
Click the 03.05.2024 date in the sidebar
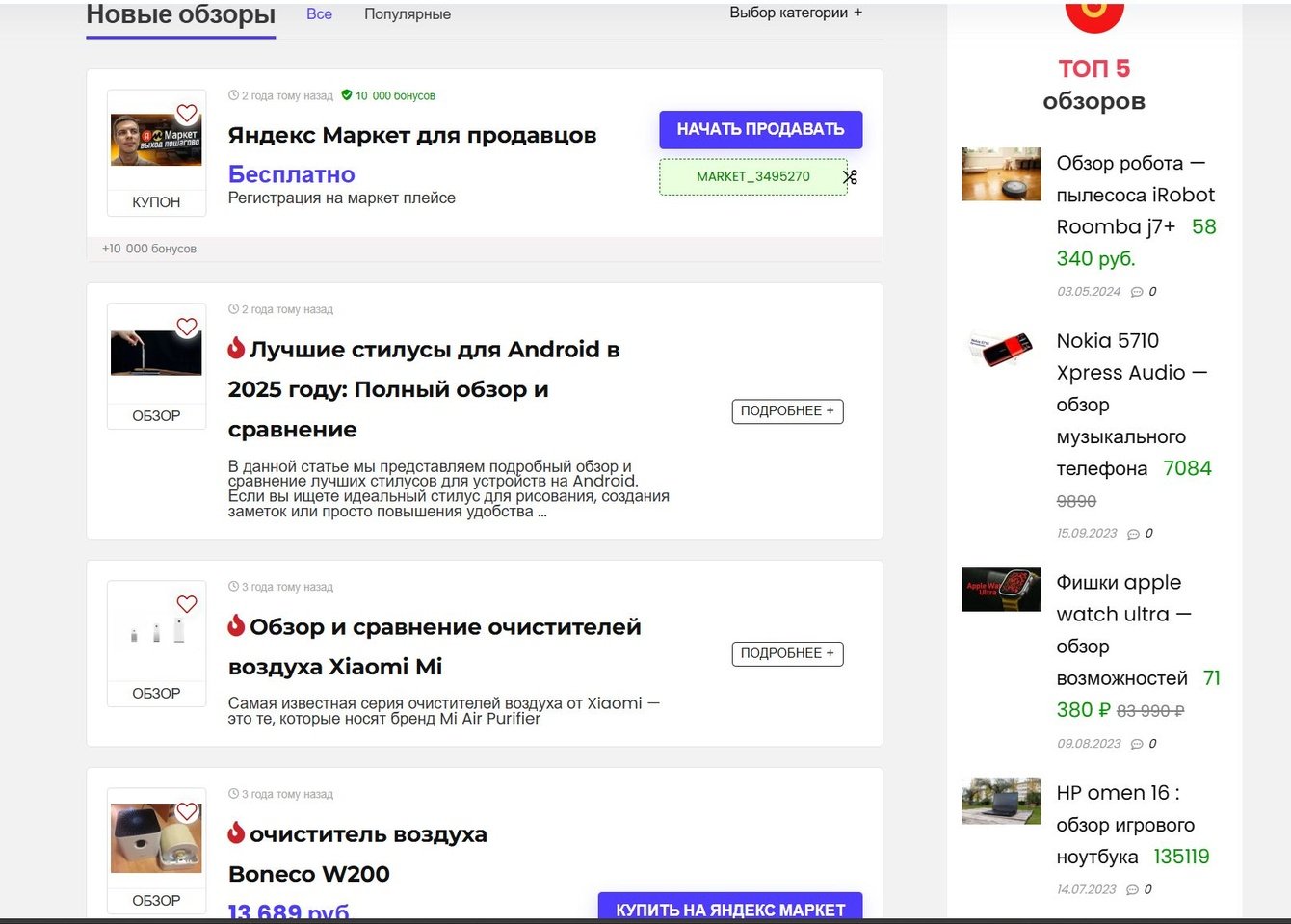pyautogui.click(x=1089, y=292)
